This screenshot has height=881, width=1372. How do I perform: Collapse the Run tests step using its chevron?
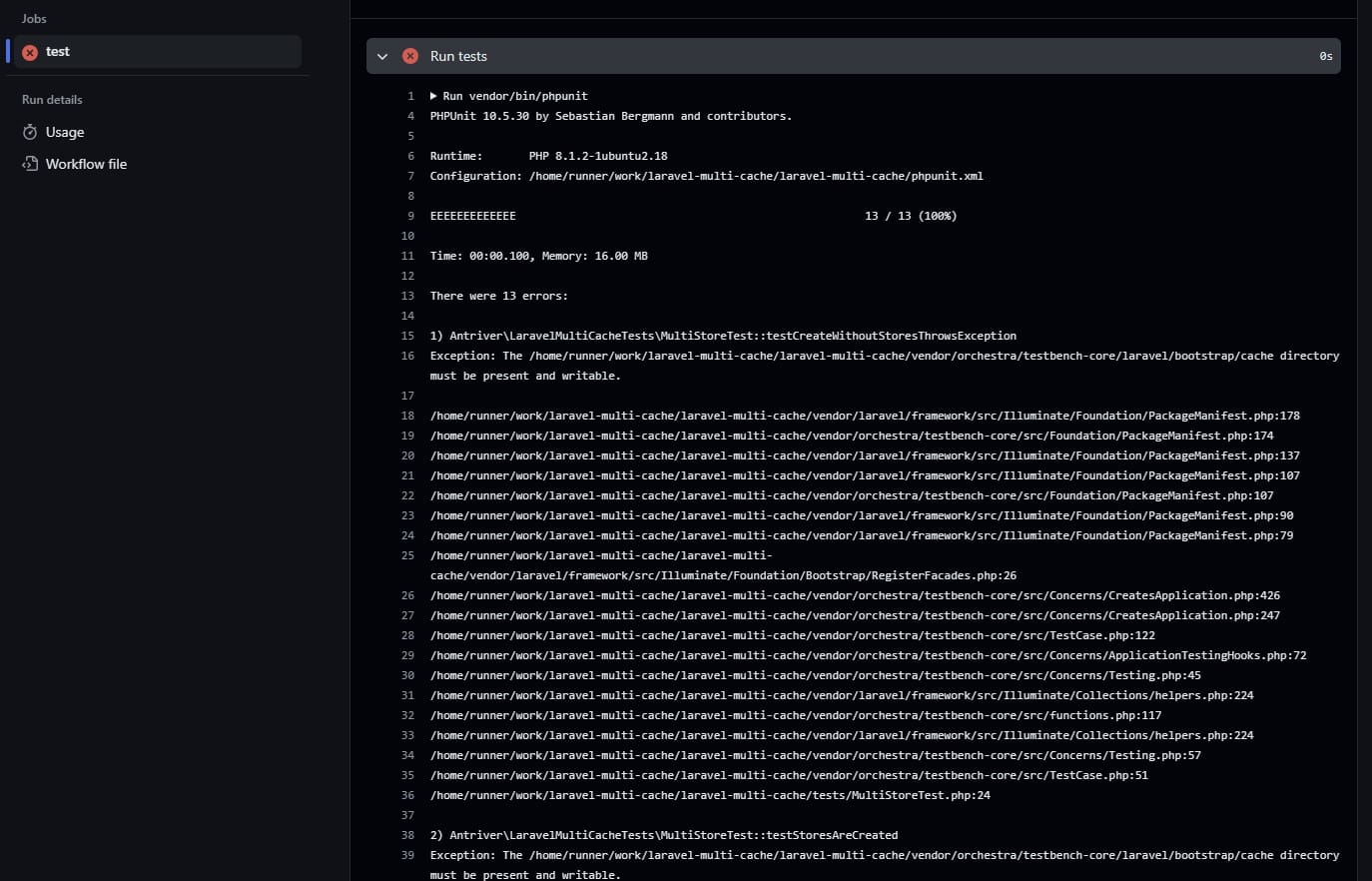tap(382, 56)
